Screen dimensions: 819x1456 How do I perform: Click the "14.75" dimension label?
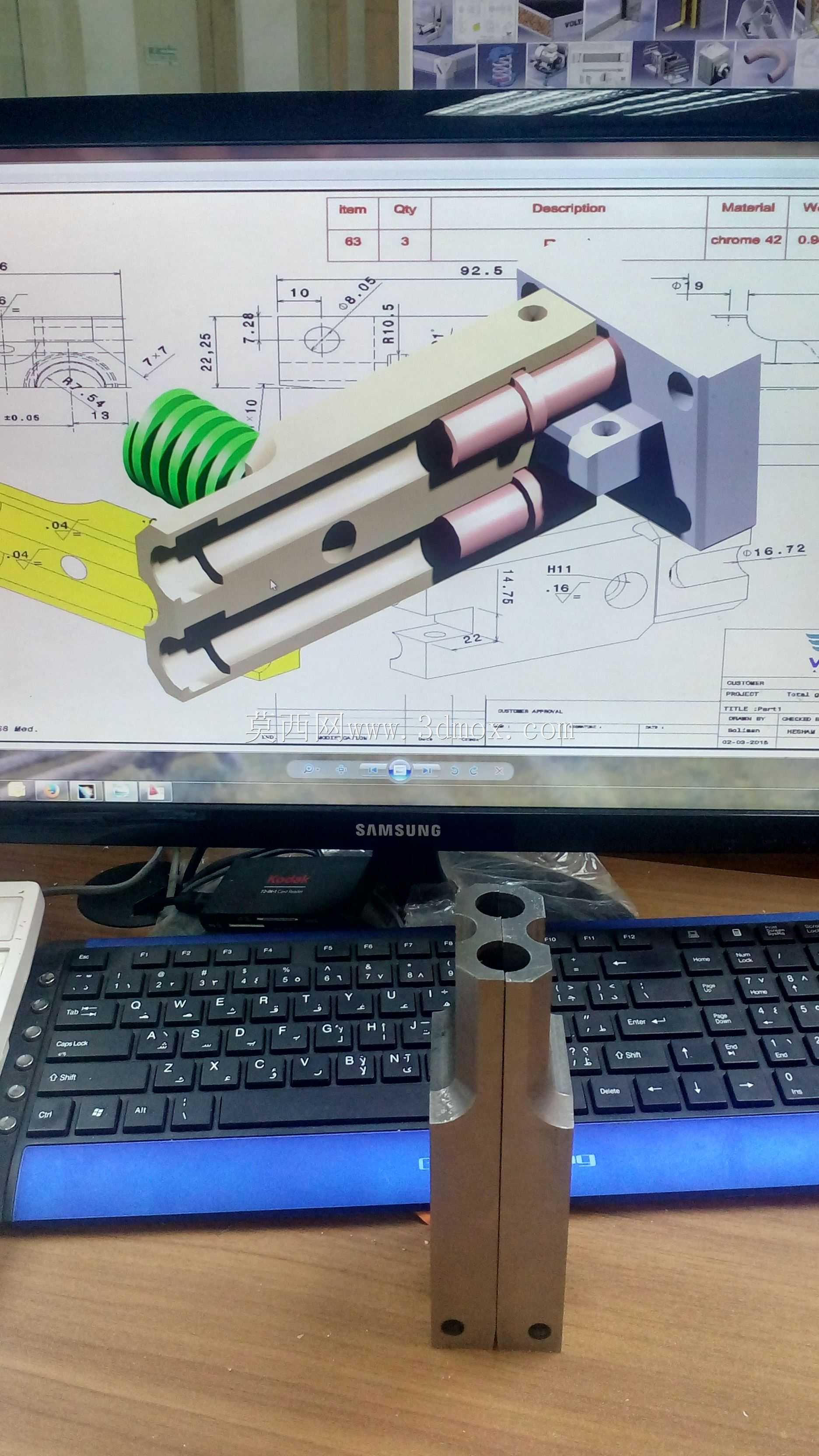click(507, 586)
